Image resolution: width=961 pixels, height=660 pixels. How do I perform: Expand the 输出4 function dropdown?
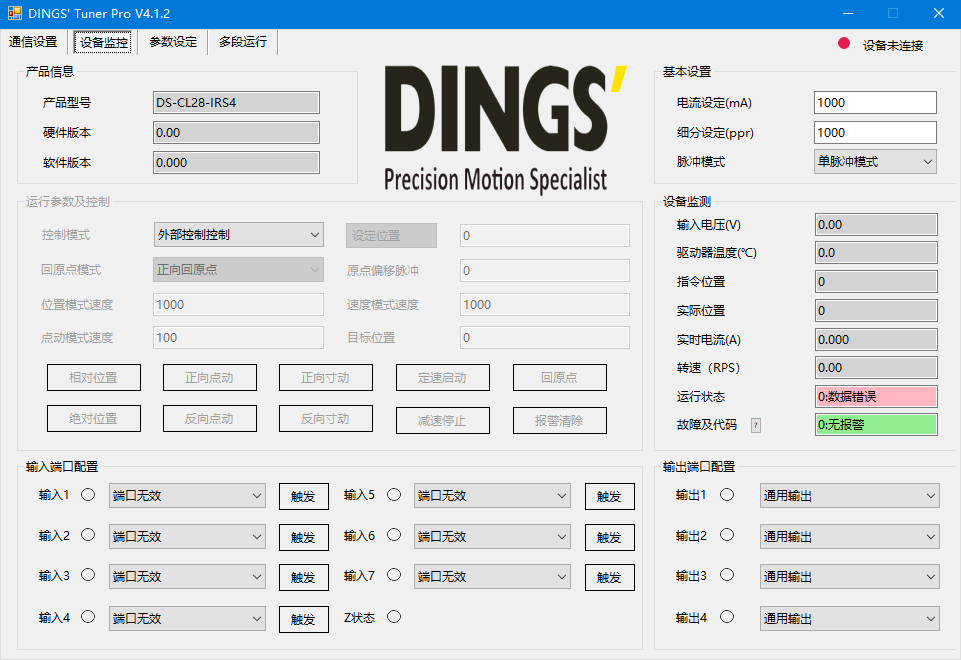(x=849, y=618)
